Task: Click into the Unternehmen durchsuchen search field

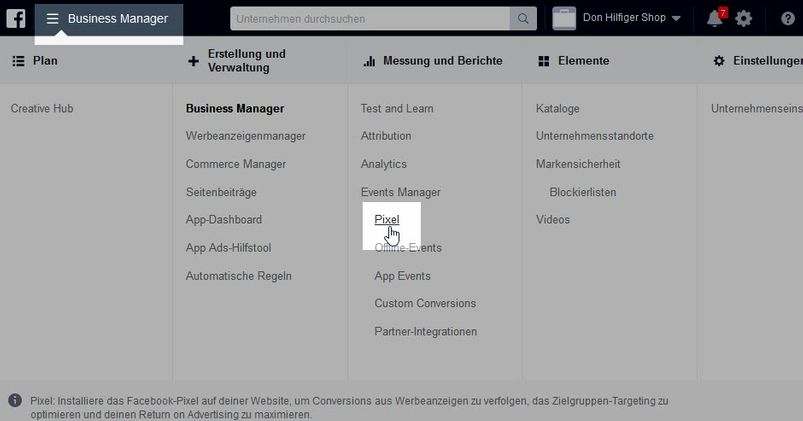Action: (370, 18)
